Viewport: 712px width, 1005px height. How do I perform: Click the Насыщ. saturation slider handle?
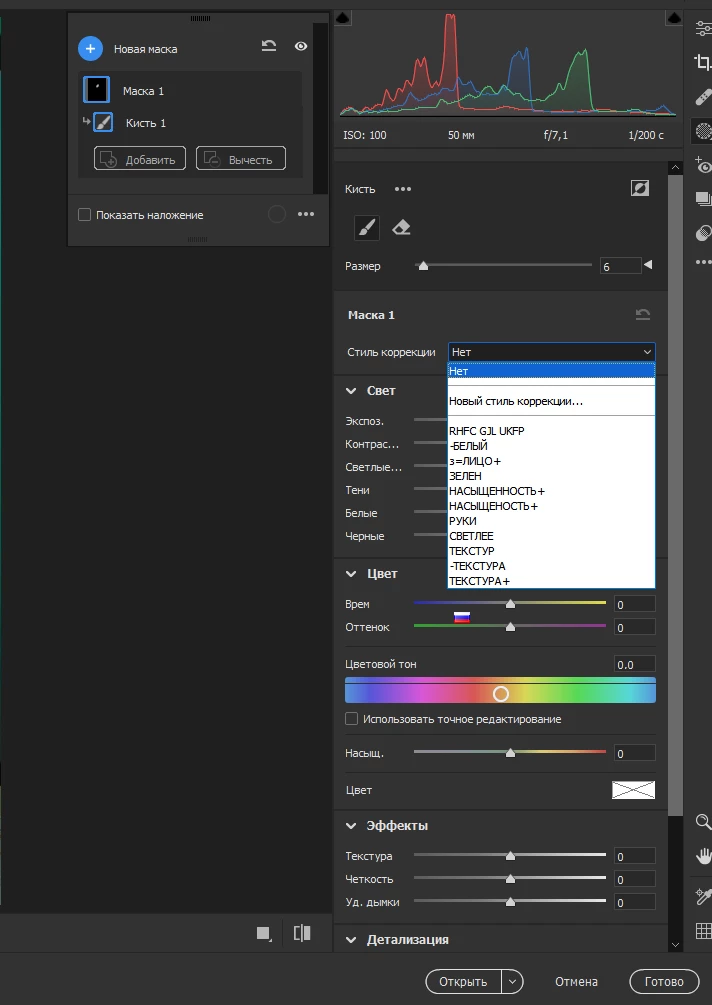(510, 753)
